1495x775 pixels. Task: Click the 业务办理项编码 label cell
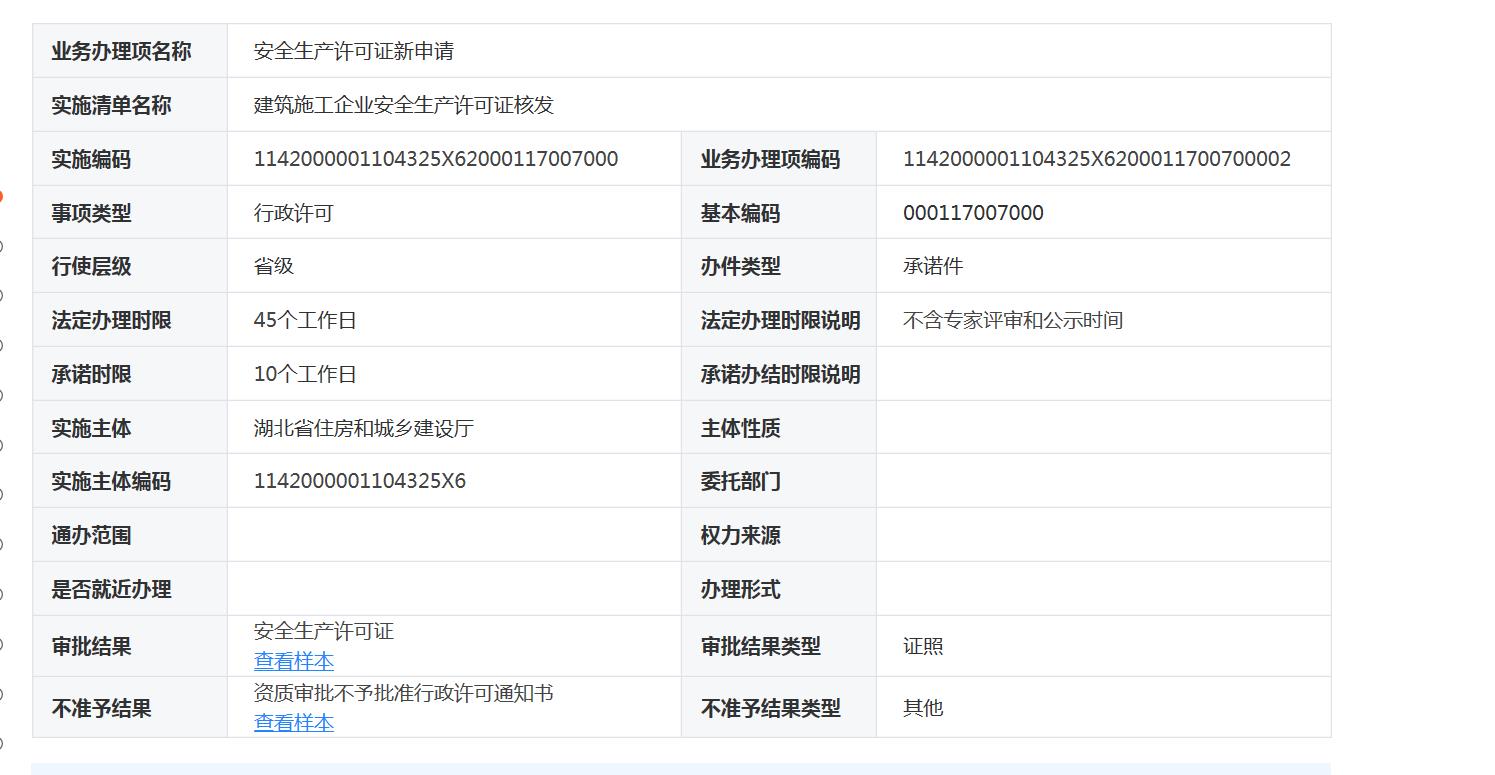pyautogui.click(x=779, y=159)
